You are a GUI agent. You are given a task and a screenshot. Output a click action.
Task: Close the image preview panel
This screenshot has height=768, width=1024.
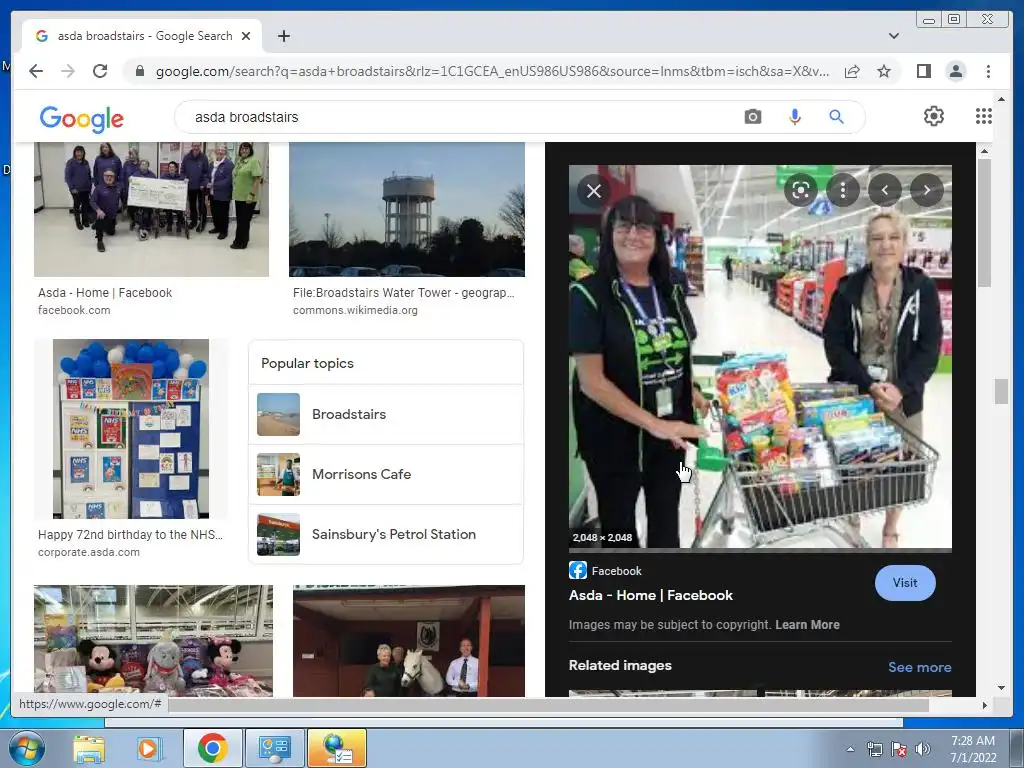tap(594, 191)
